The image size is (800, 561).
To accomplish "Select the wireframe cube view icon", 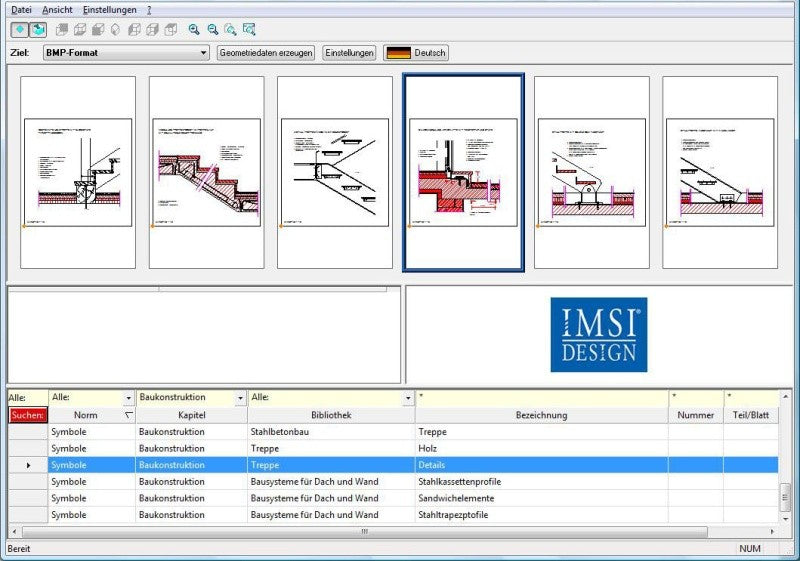I will 80,30.
